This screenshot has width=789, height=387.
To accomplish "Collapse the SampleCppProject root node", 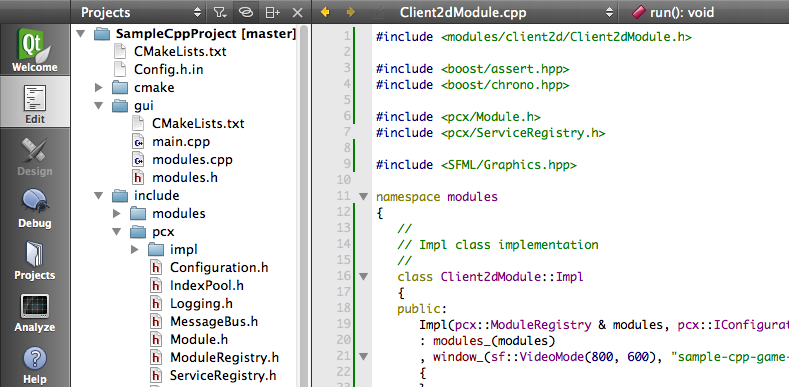I will coord(81,34).
